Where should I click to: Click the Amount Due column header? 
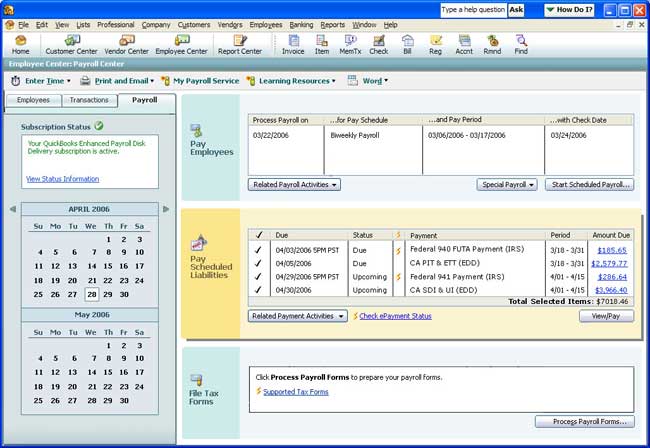click(x=611, y=235)
